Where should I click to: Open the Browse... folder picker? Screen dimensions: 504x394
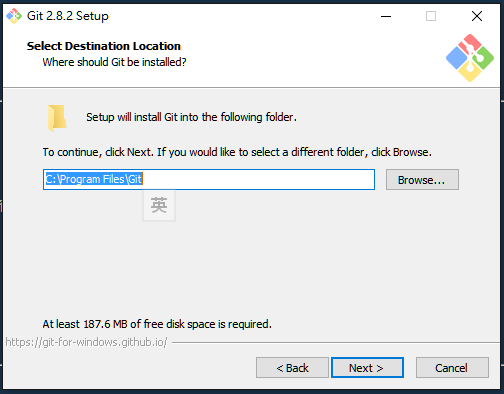[422, 180]
